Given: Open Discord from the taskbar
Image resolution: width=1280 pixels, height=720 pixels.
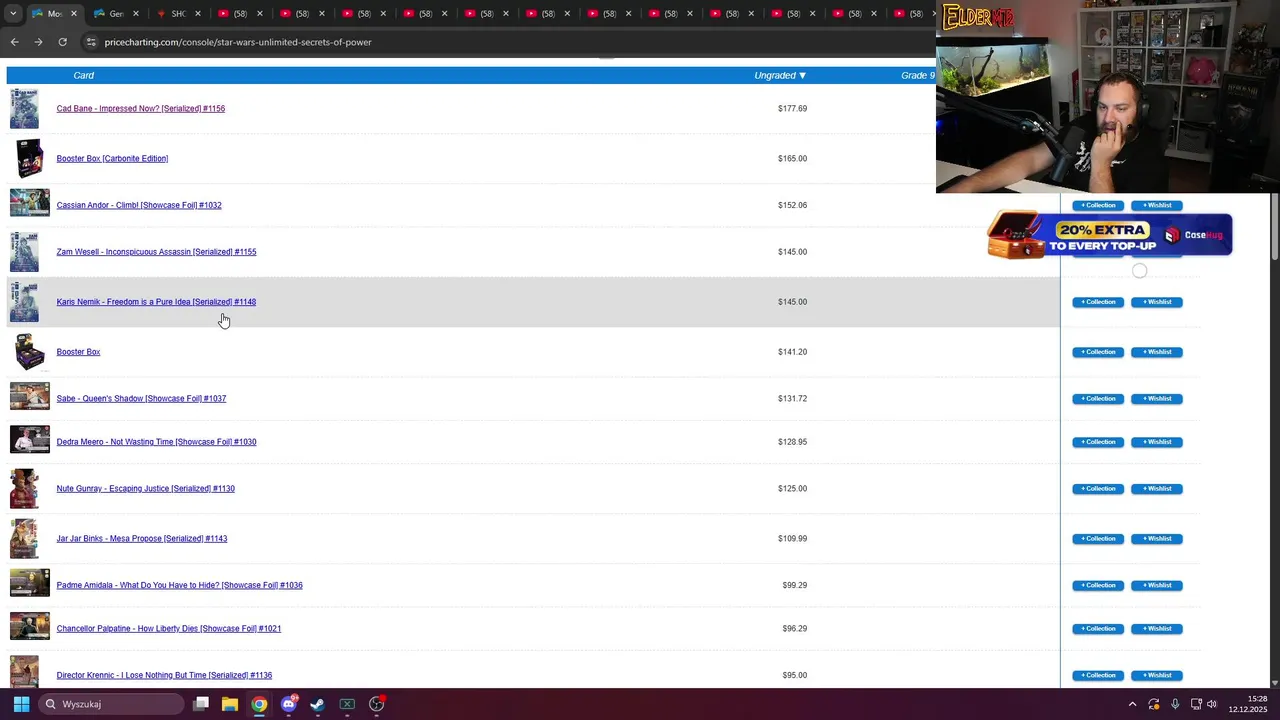Looking at the screenshot, I should point(289,704).
